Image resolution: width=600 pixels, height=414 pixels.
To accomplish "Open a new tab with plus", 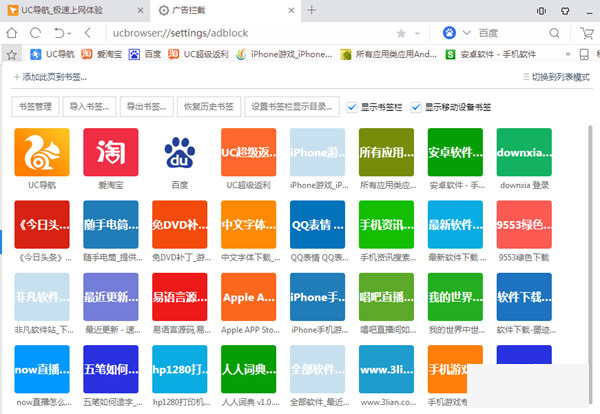I will [311, 10].
